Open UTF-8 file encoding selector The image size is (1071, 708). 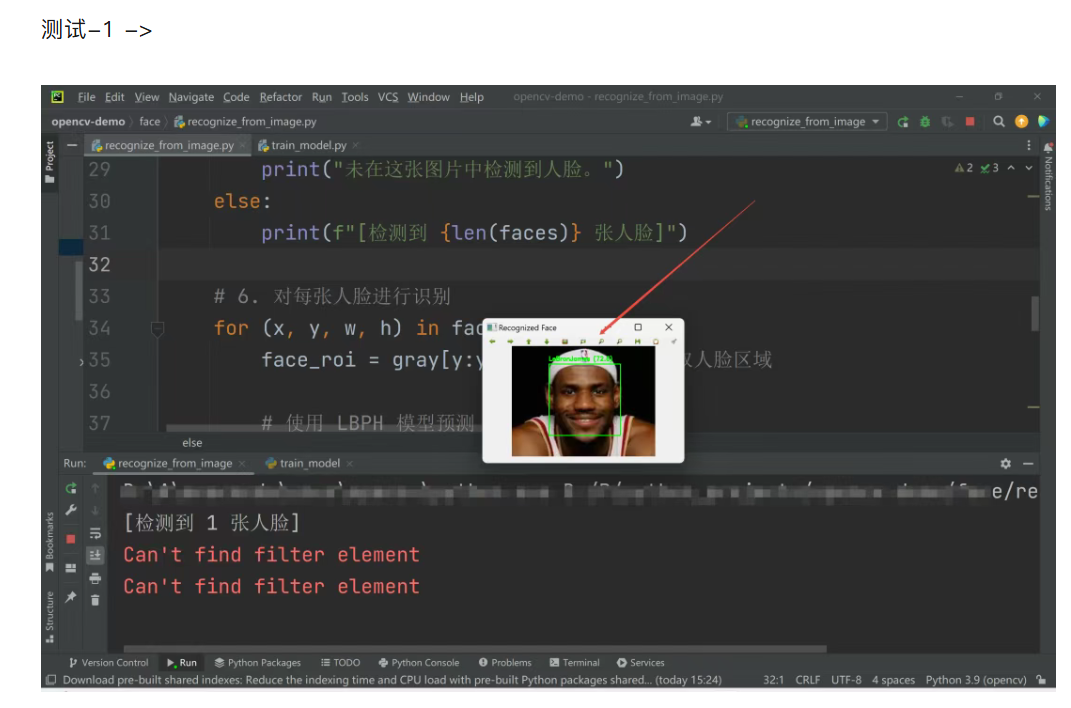coord(846,680)
